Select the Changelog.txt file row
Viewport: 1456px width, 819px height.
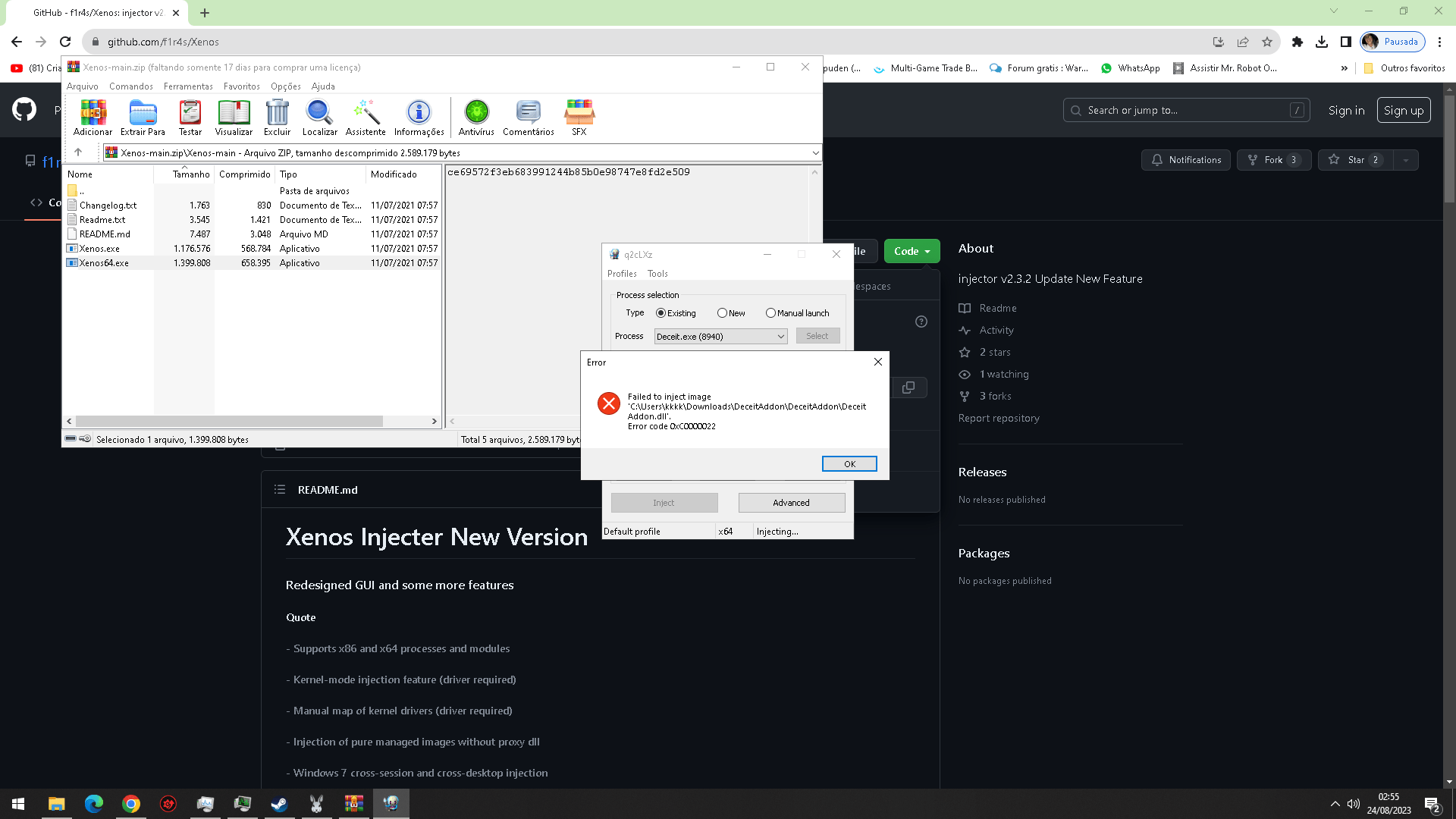click(x=253, y=206)
